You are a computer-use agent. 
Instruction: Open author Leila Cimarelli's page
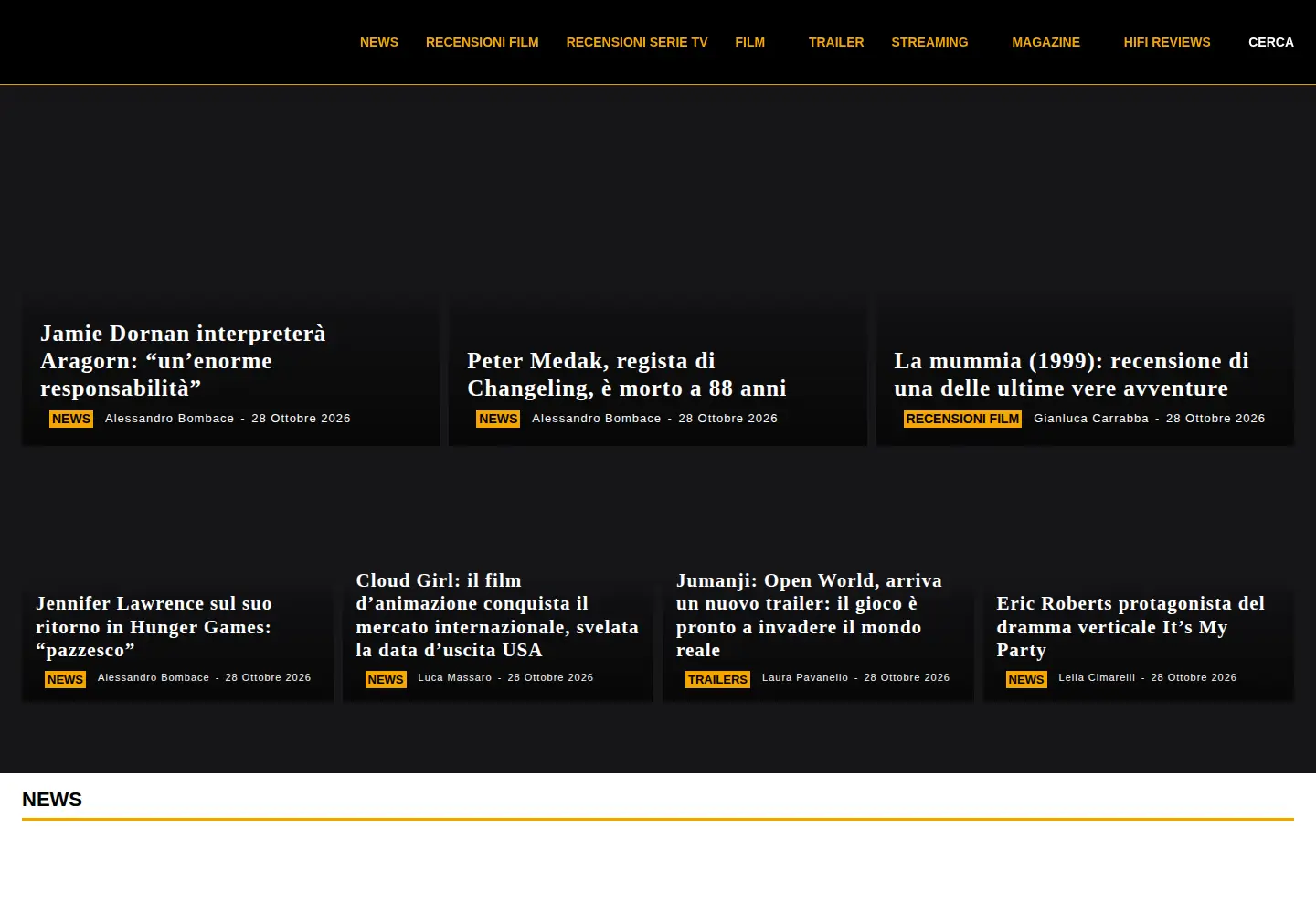[1097, 677]
